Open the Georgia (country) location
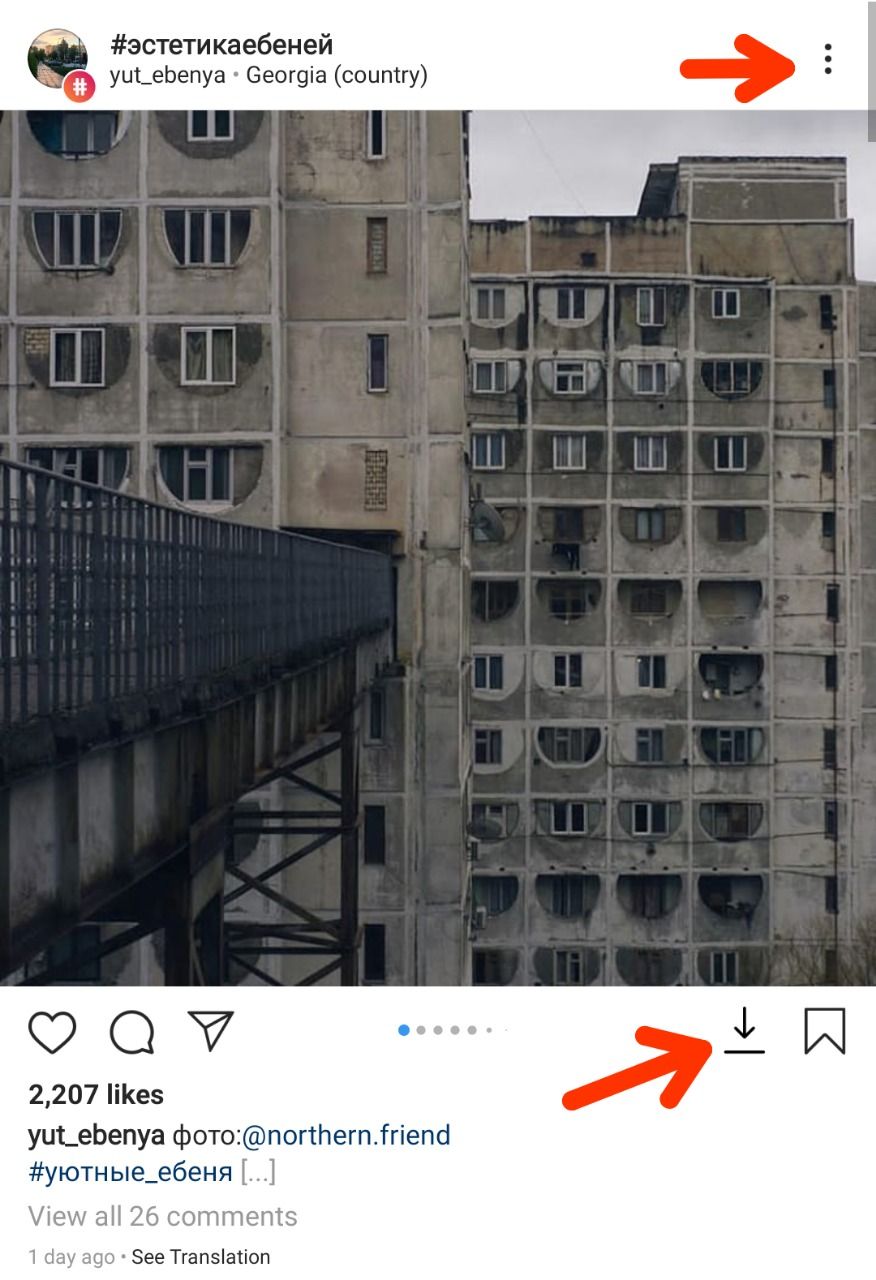 point(337,75)
